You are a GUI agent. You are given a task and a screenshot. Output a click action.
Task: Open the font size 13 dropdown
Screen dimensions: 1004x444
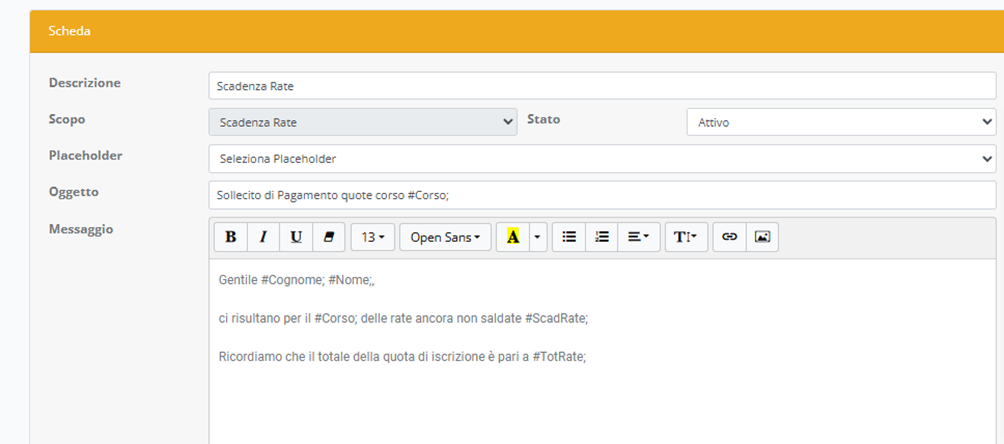tap(373, 237)
